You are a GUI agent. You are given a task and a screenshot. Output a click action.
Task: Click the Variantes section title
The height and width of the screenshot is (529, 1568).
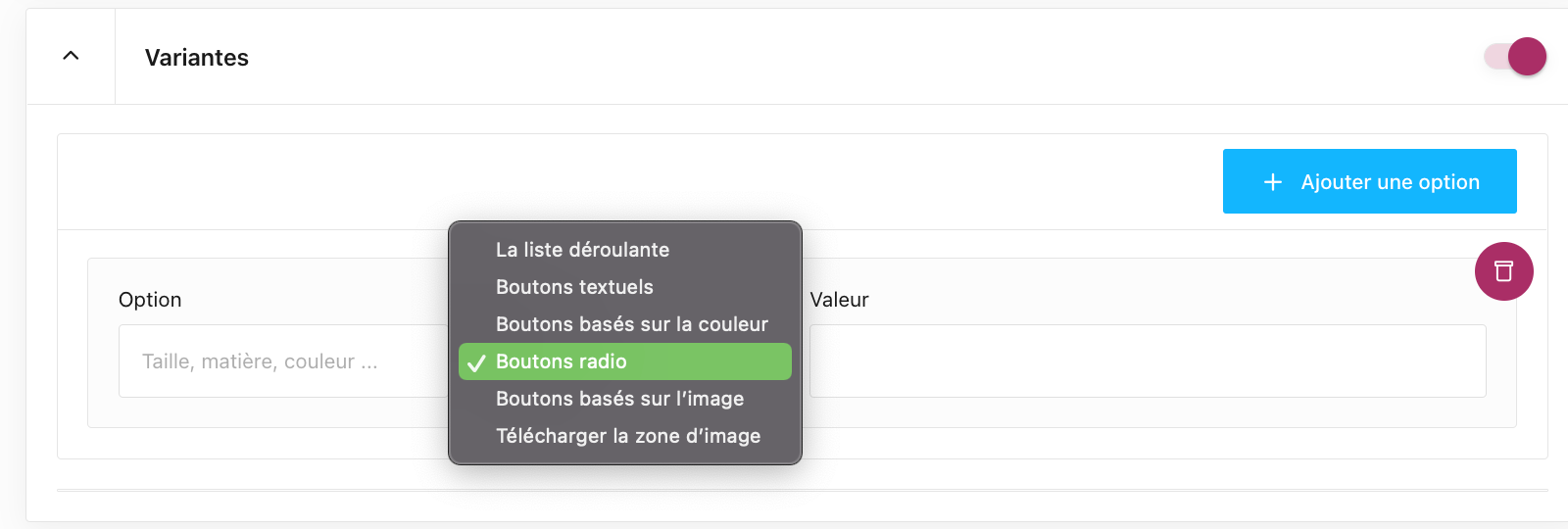[x=197, y=58]
